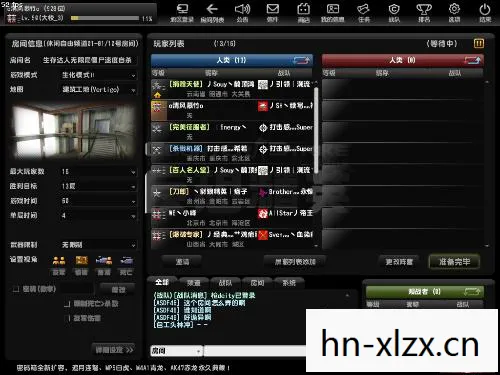This screenshot has width=500, height=375.
Task: Select the first view-angle icon with two figures
Action: [x=59, y=260]
